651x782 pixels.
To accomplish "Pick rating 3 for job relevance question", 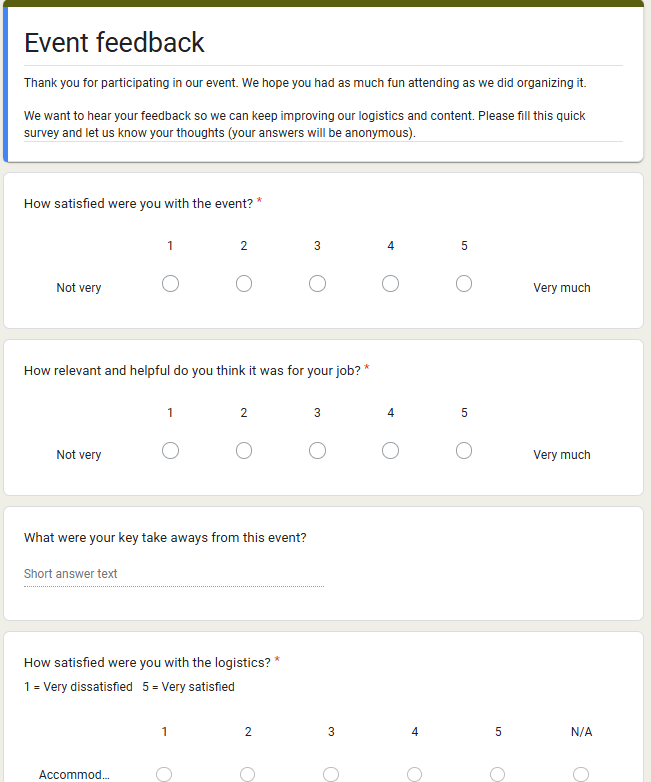I will click(x=317, y=451).
